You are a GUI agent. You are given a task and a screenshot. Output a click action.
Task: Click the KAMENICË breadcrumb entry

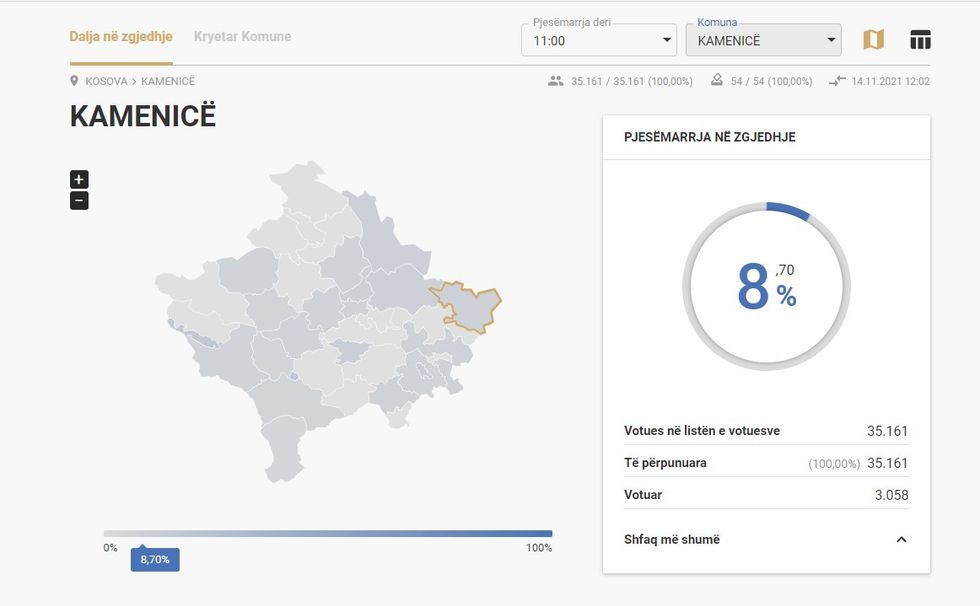[166, 81]
